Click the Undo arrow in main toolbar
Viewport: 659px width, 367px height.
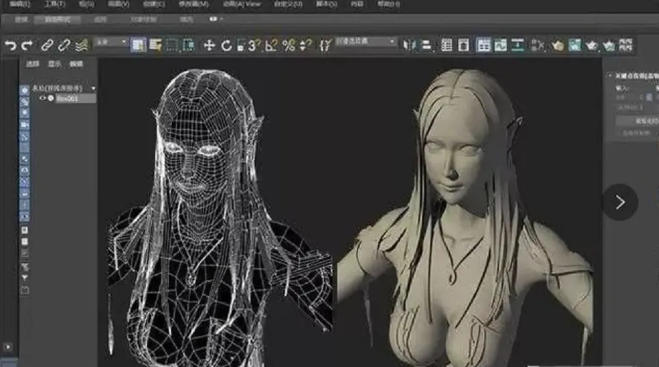11,45
